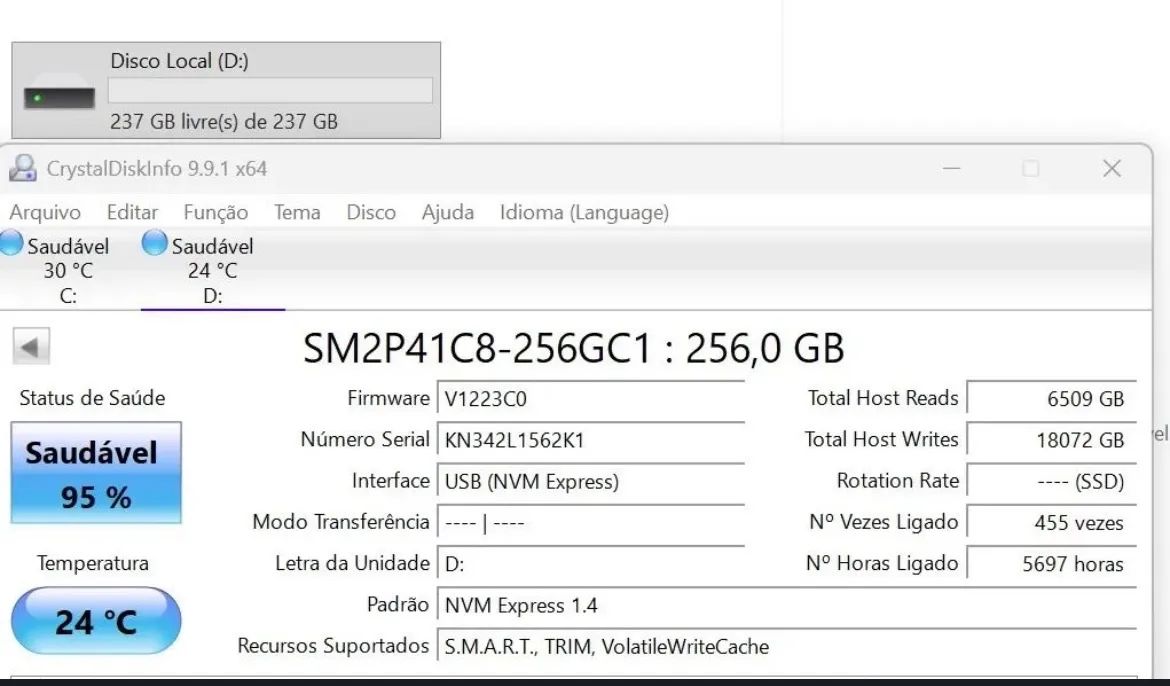This screenshot has height=686, width=1170.
Task: Click the CrystalDiskInfo app icon in title bar
Action: tap(22, 168)
